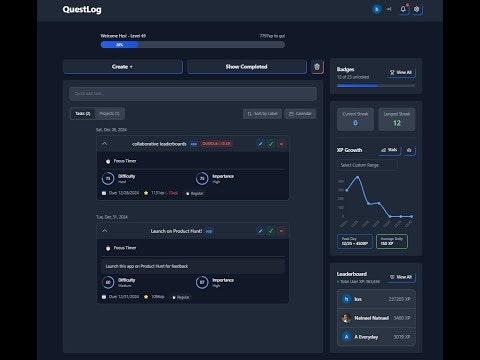Click the QuestLog logo

click(x=82, y=9)
